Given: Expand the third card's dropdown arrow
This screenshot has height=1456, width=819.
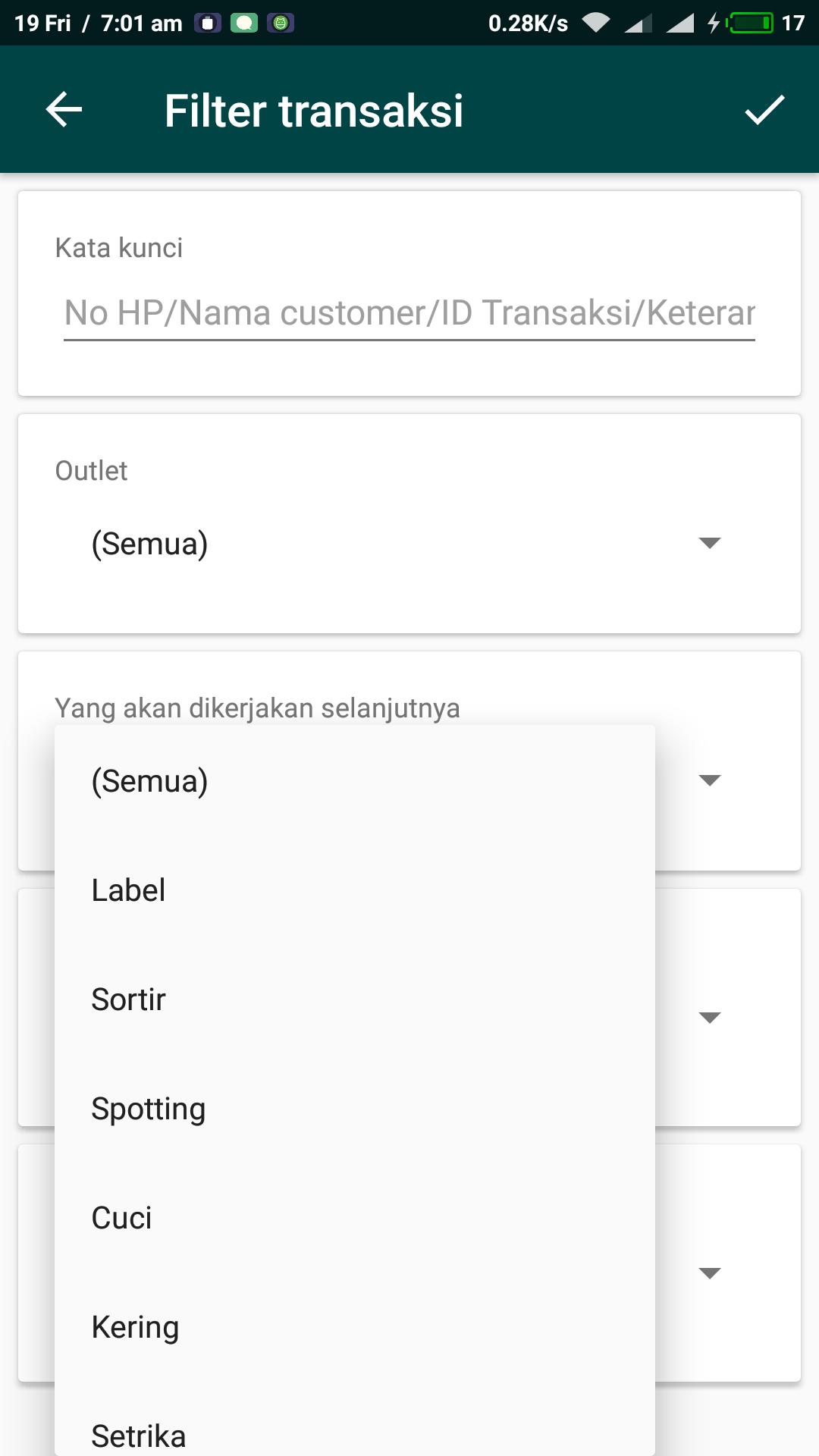Looking at the screenshot, I should 709,1018.
